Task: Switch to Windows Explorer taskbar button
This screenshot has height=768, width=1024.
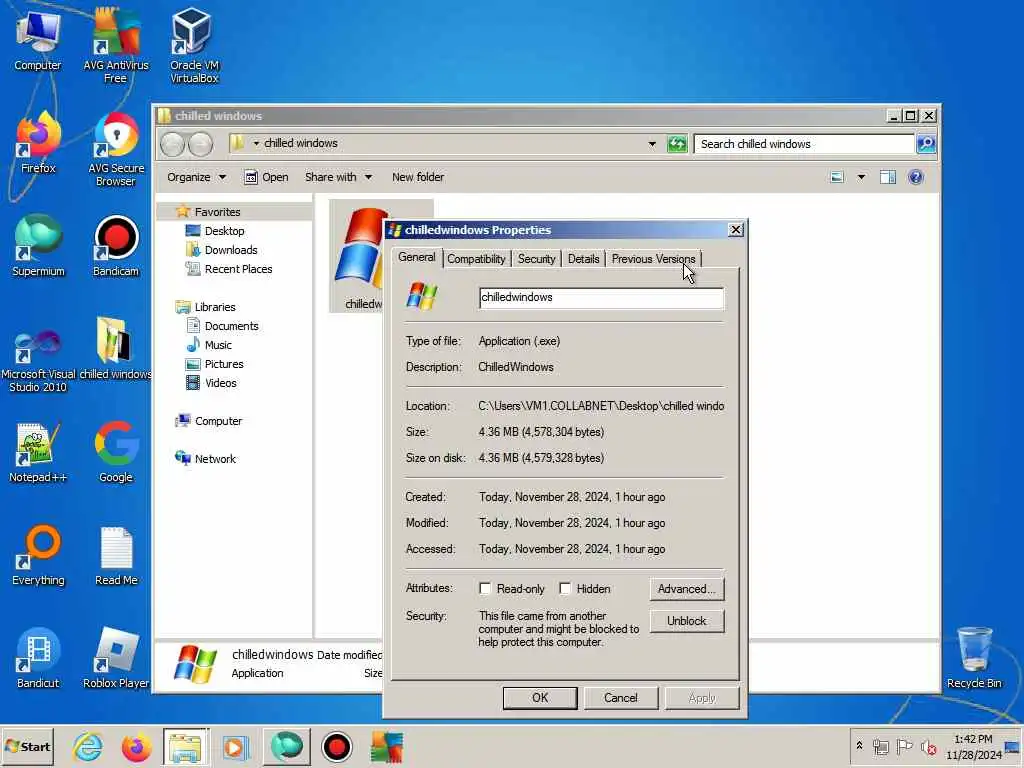Action: pyautogui.click(x=185, y=747)
